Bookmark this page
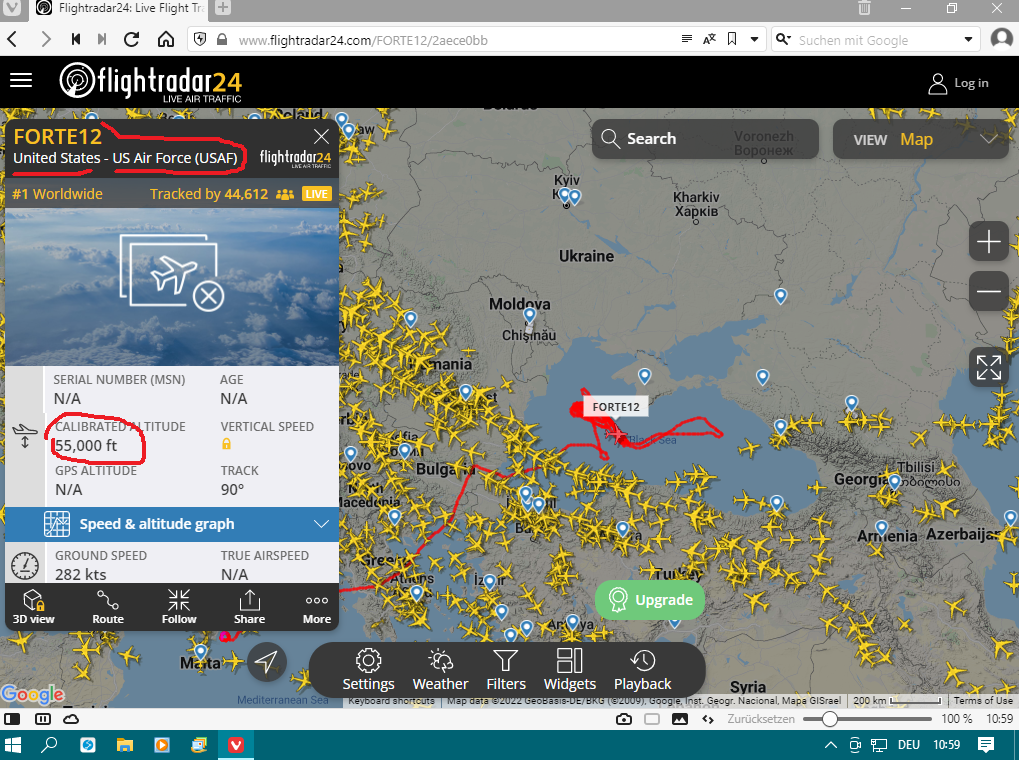This screenshot has height=768, width=1024. (732, 39)
